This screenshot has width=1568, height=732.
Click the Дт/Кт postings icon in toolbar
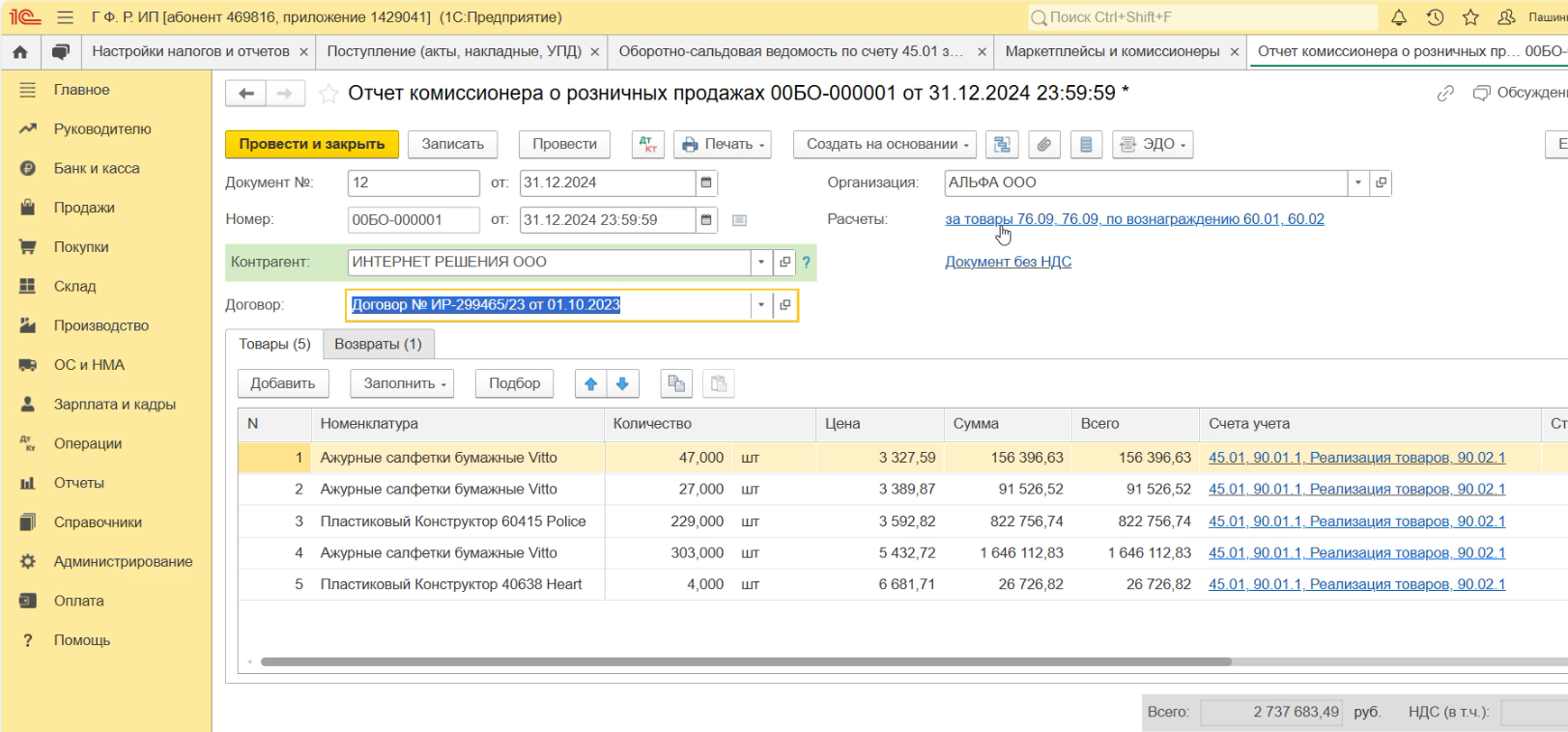pyautogui.click(x=647, y=145)
